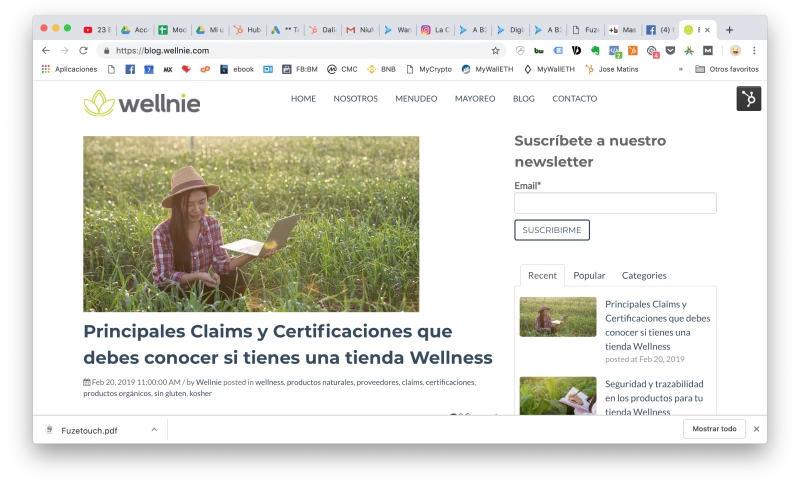Image resolution: width=800 pixels, height=480 pixels.
Task: Click the site lock icon in address bar
Action: [x=106, y=50]
